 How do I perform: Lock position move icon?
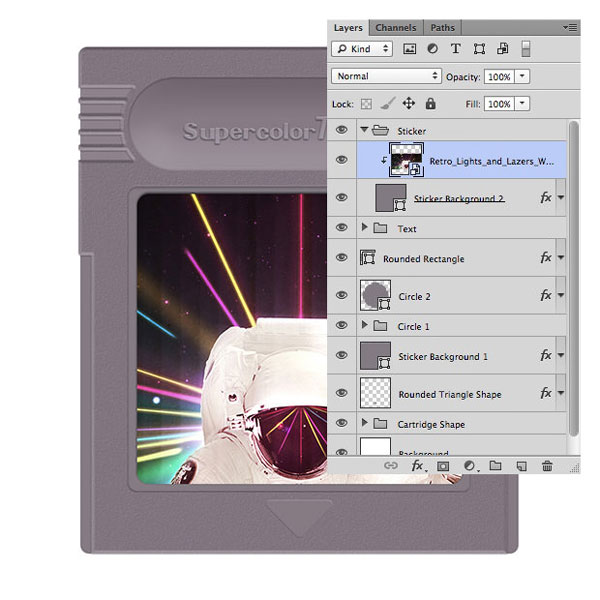[409, 103]
